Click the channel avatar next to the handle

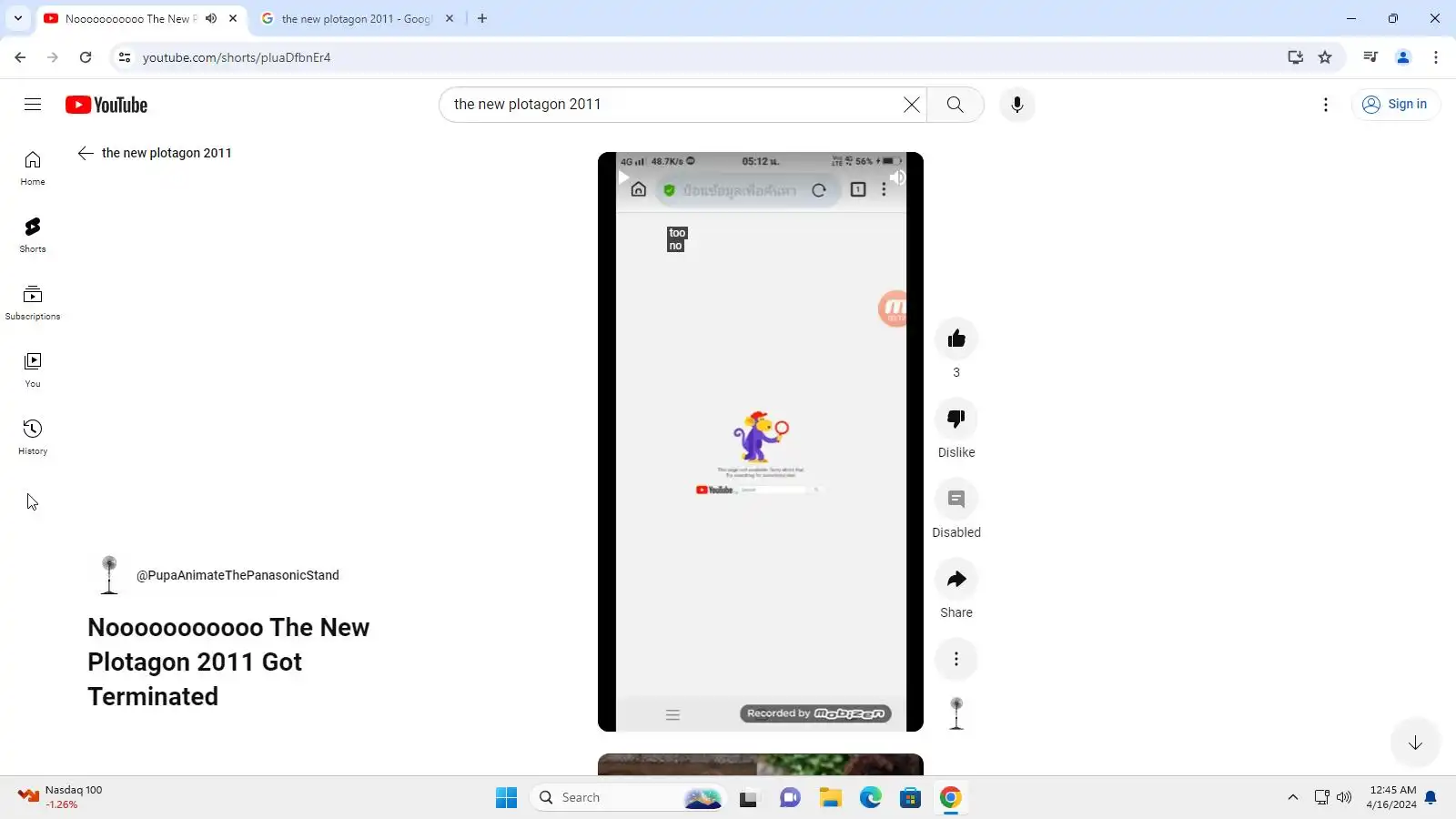(x=109, y=575)
